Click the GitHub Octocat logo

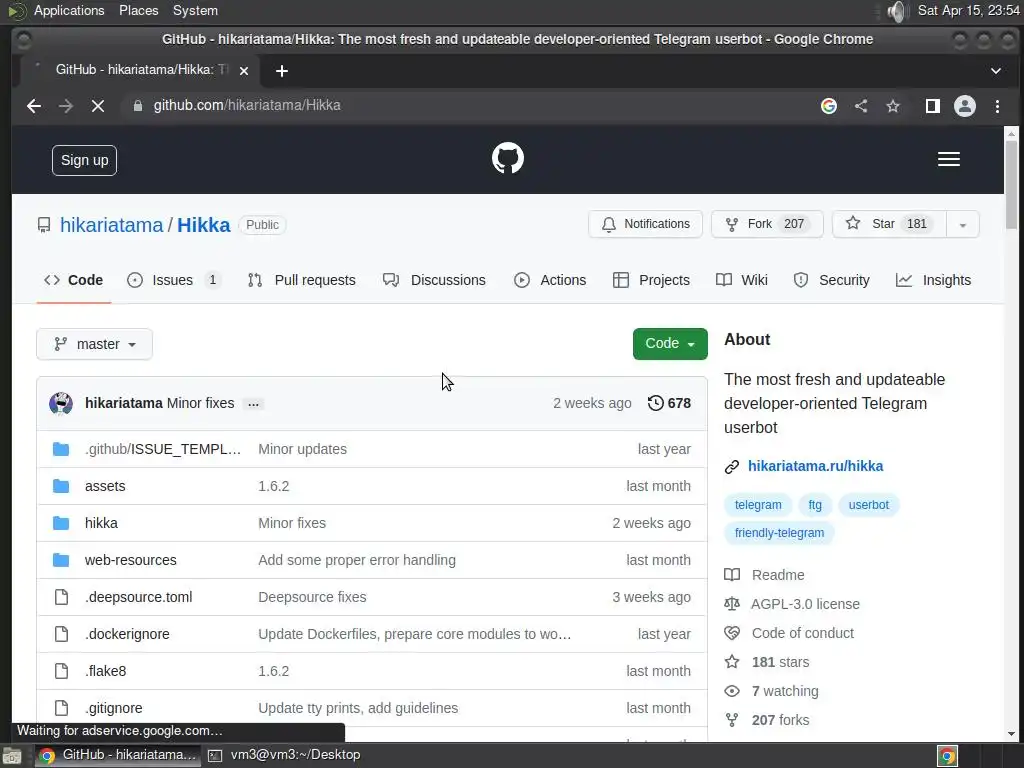[x=507, y=158]
